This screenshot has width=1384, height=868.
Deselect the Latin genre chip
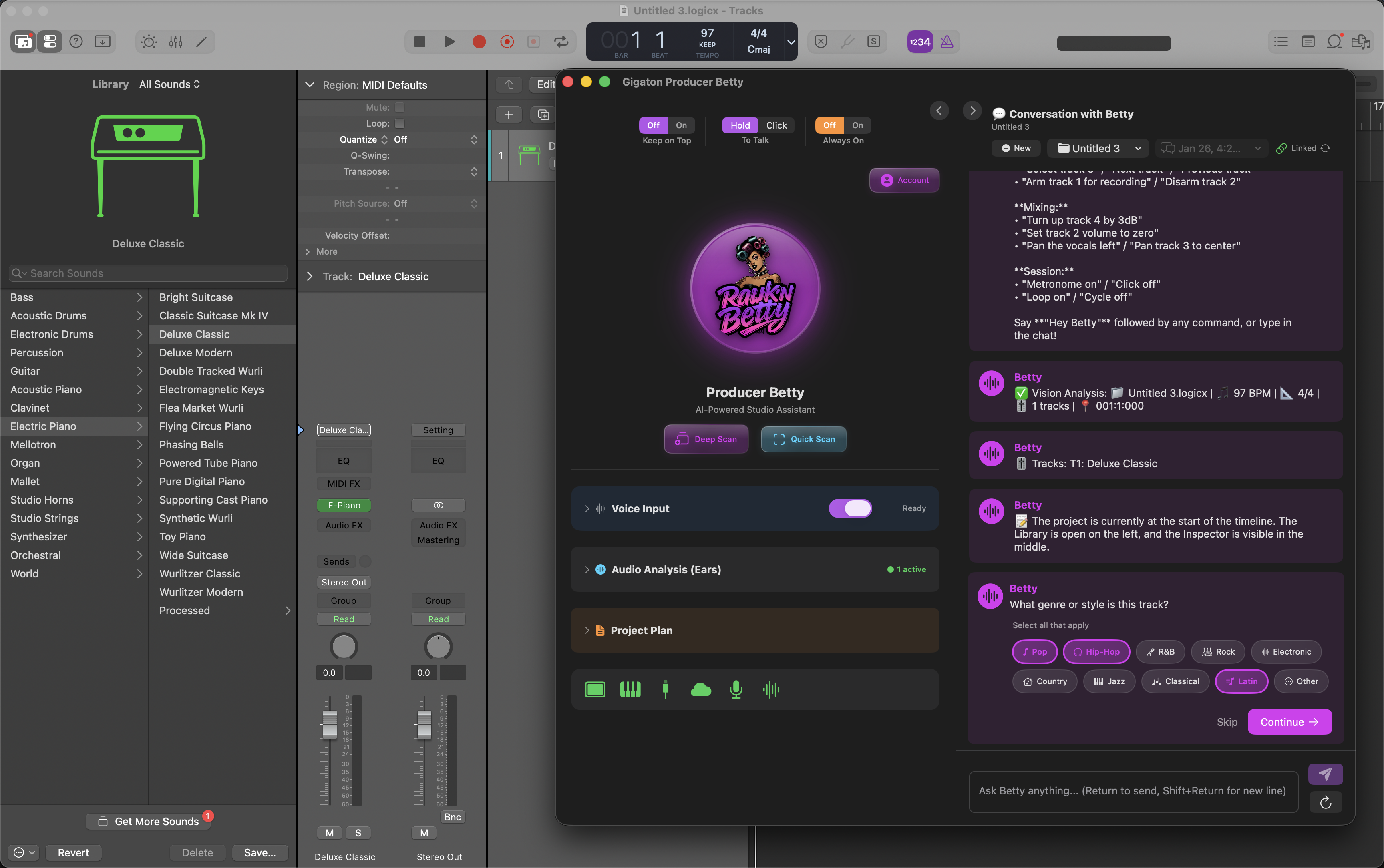(1242, 681)
